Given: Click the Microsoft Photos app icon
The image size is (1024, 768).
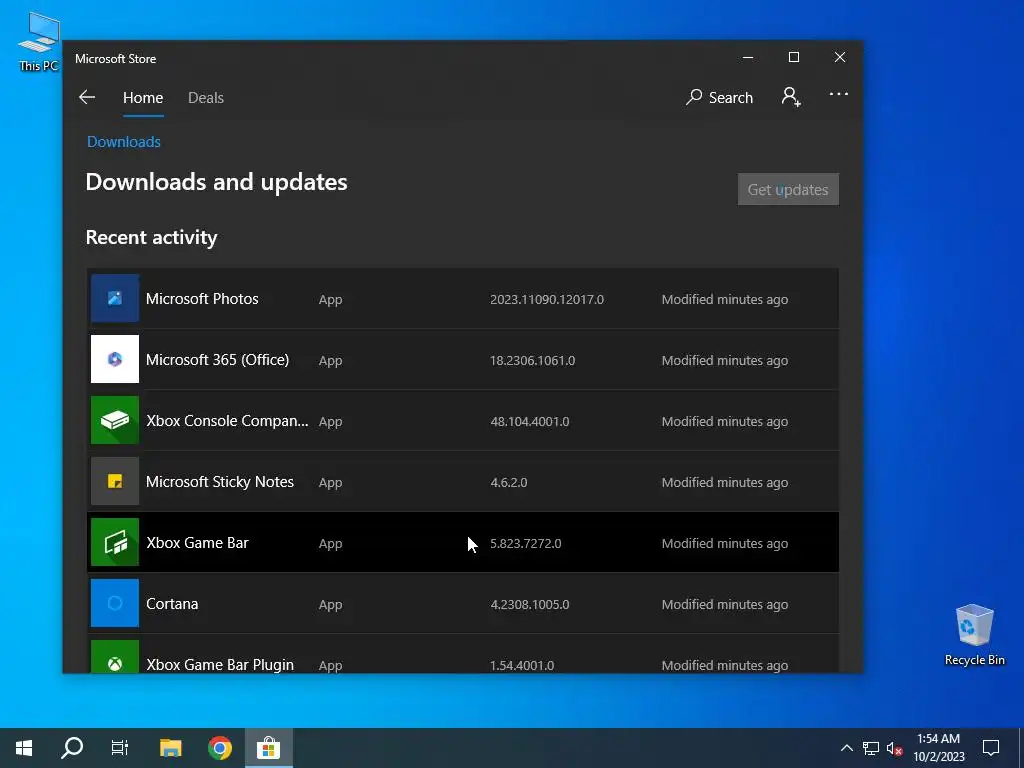Looking at the screenshot, I should pos(115,298).
